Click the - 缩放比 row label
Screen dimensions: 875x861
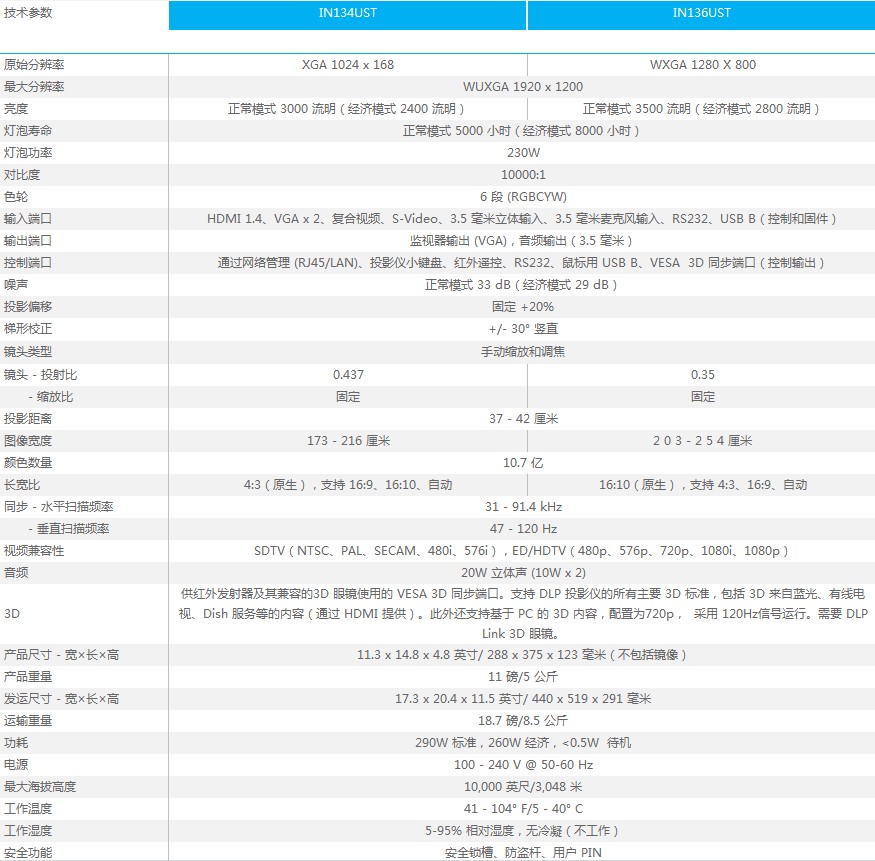[x=51, y=397]
